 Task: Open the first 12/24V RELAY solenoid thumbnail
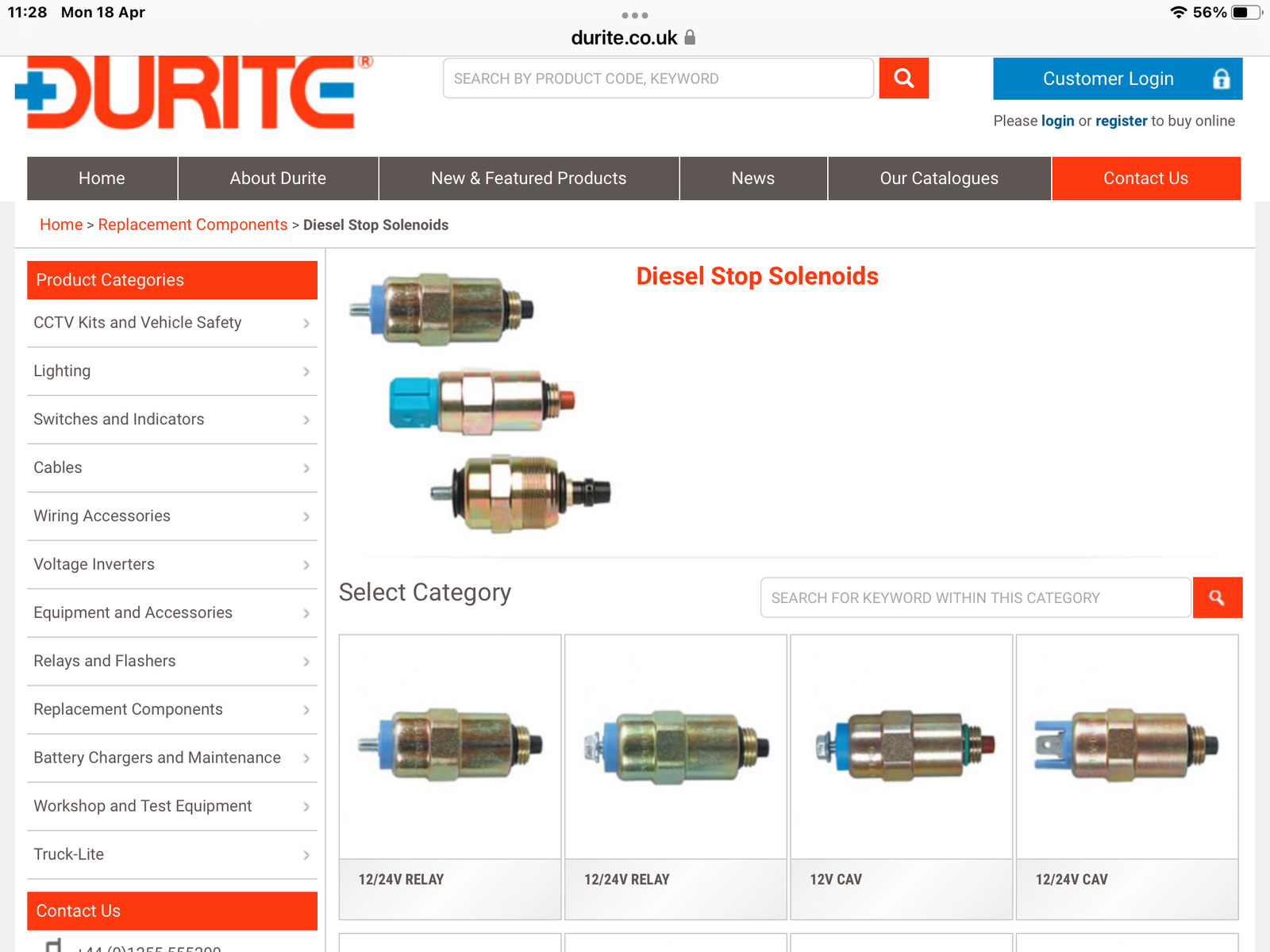(x=450, y=747)
